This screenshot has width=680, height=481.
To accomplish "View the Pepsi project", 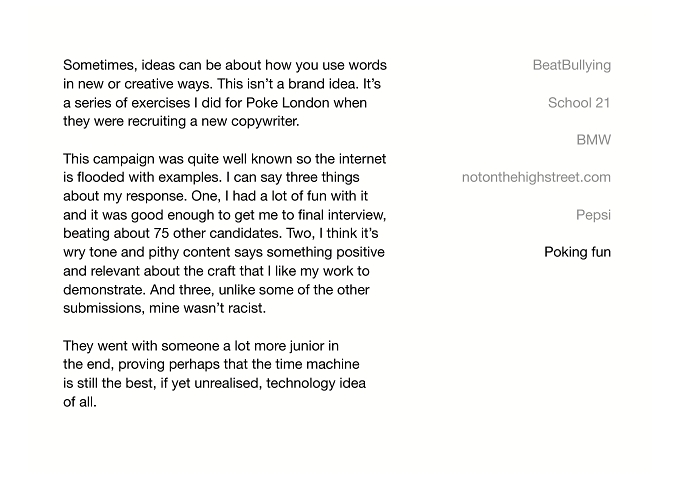I will (593, 215).
